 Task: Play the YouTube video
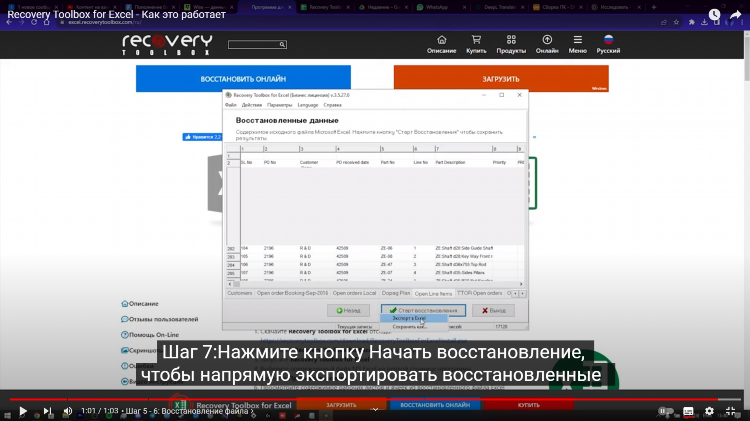(22, 410)
